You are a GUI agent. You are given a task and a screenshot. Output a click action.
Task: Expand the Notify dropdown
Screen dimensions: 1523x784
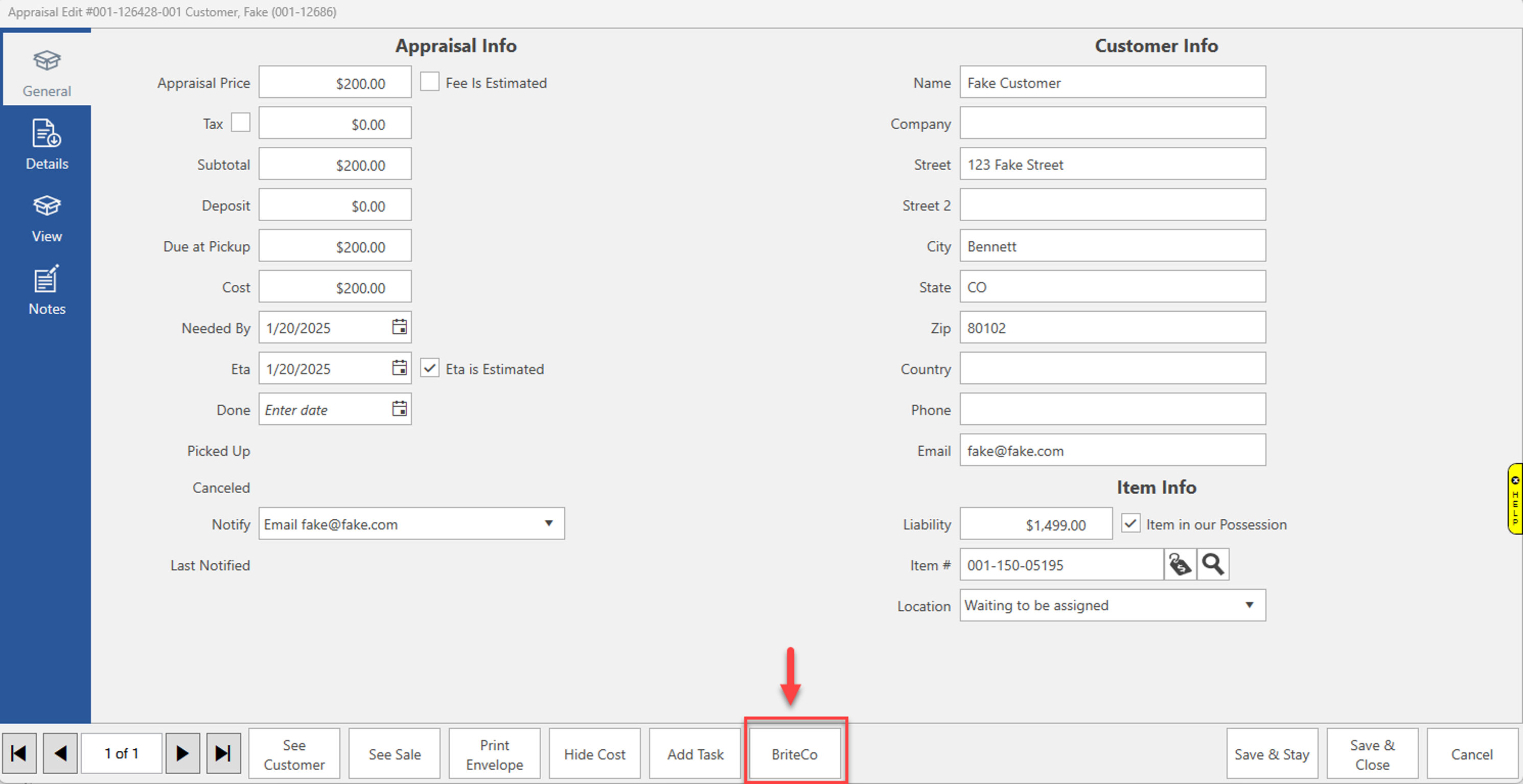point(548,523)
